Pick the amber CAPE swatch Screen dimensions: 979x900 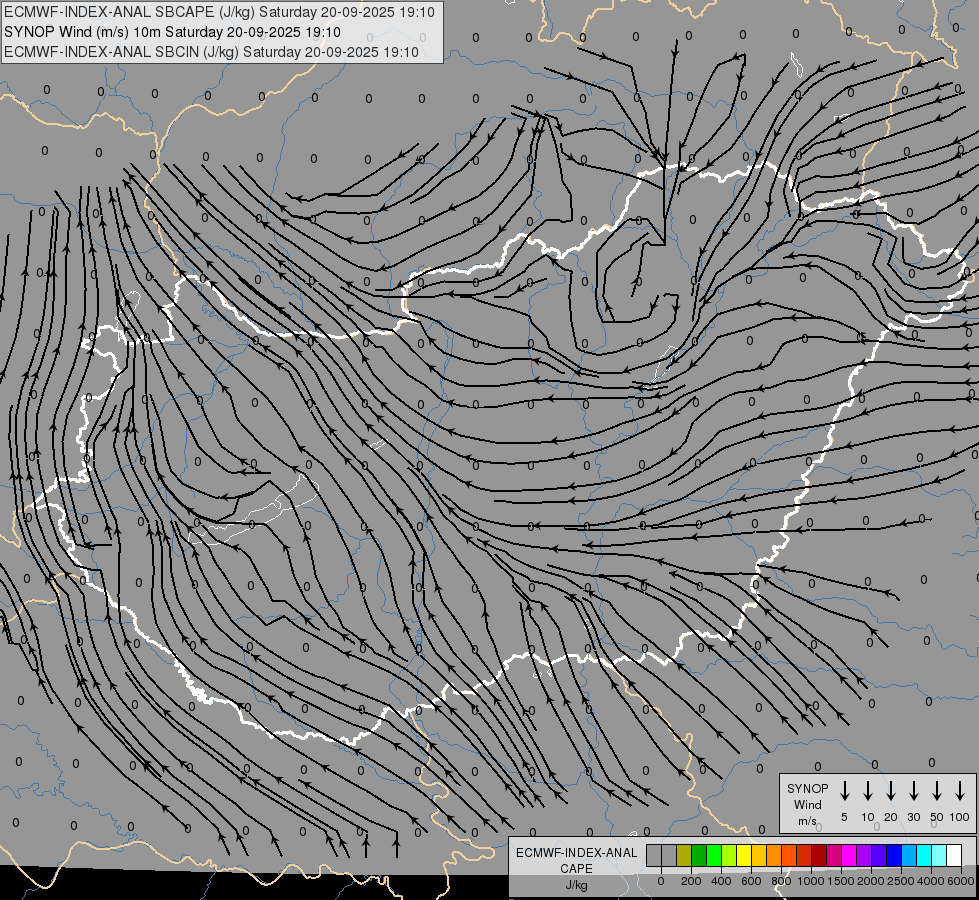pos(759,856)
